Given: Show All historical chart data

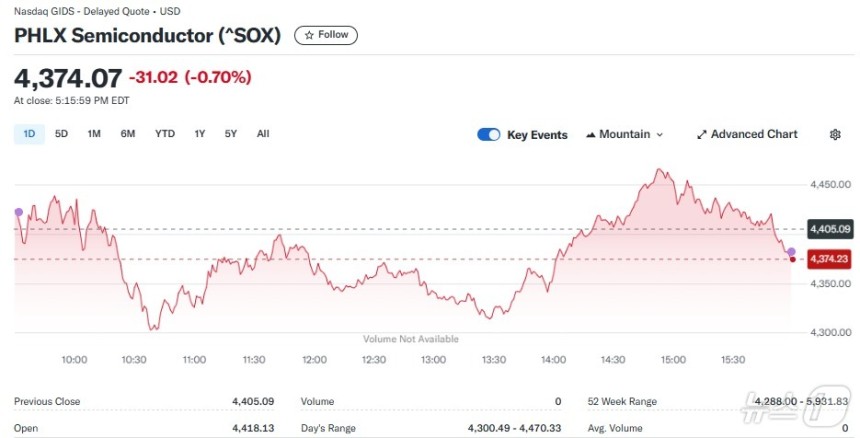Looking at the screenshot, I should (x=263, y=134).
